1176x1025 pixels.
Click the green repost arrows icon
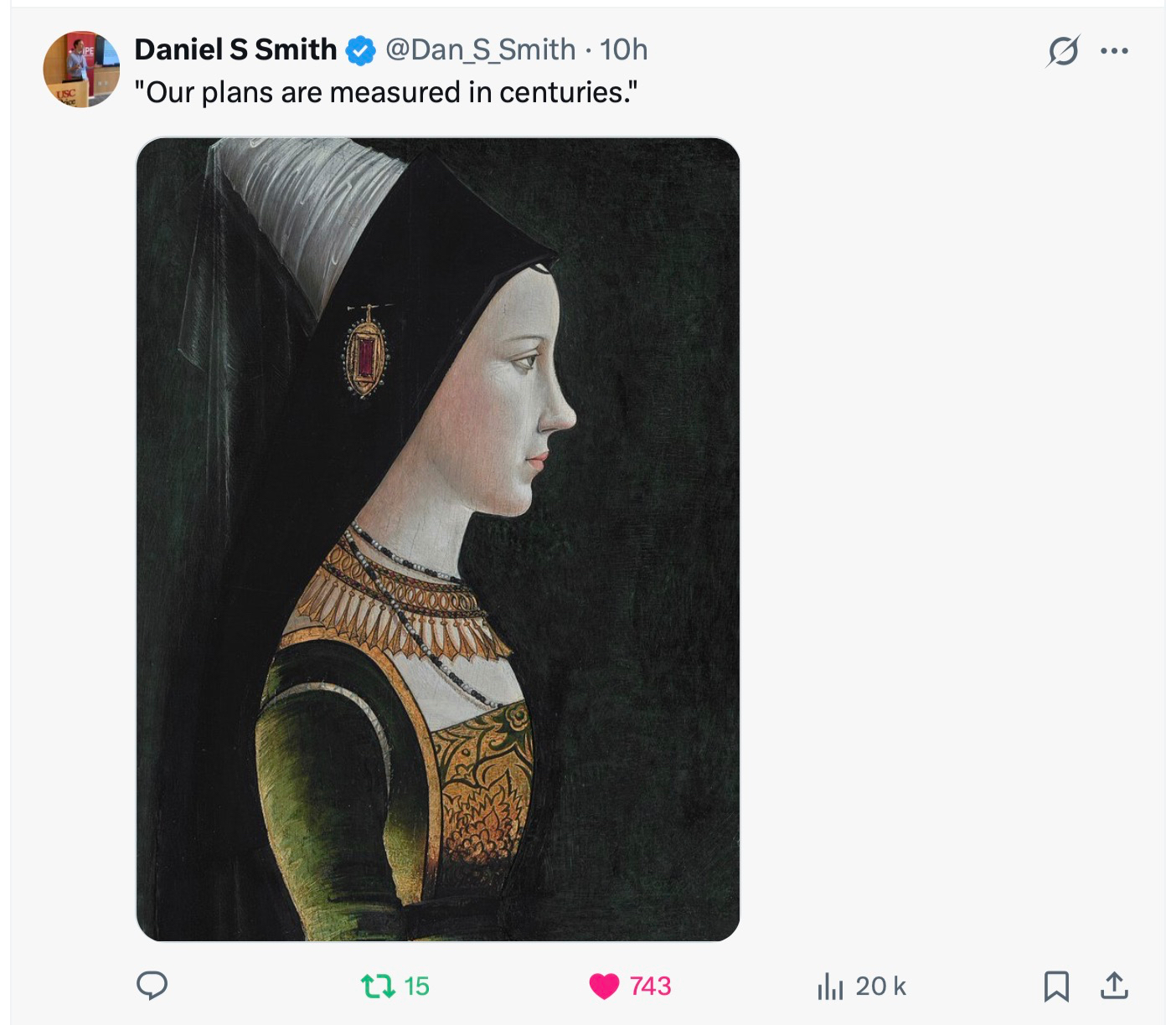(x=378, y=986)
